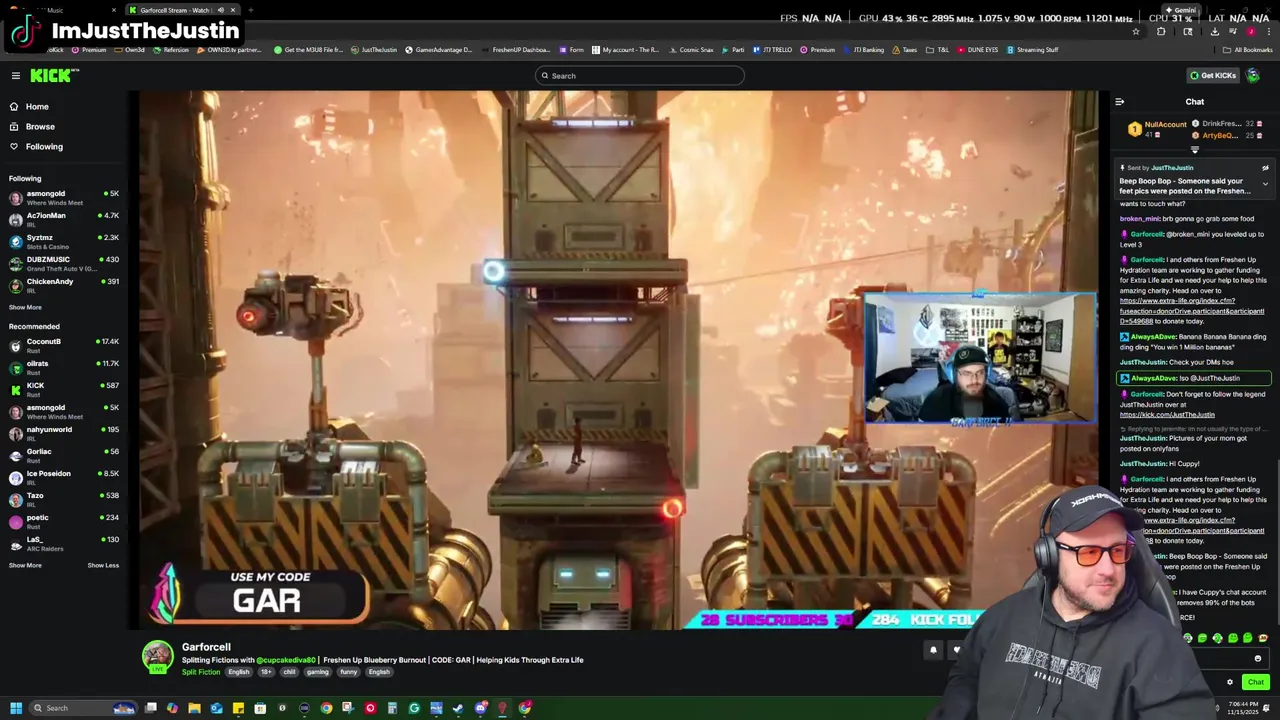Screen dimensions: 1280x720
Task: Click Garforcell channel avatar
Action: coord(157,657)
